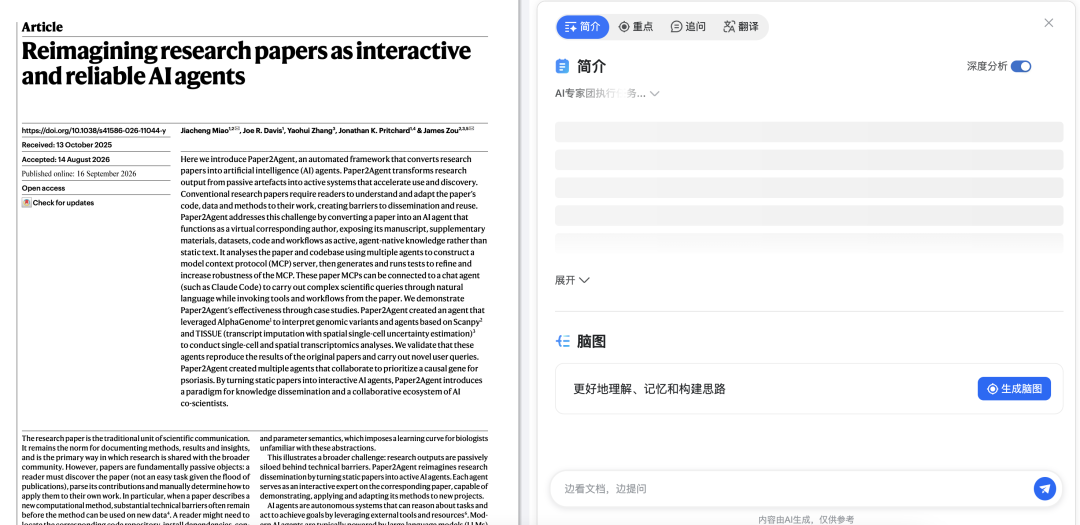
Task: Close the AI assistant panel
Action: point(1048,23)
